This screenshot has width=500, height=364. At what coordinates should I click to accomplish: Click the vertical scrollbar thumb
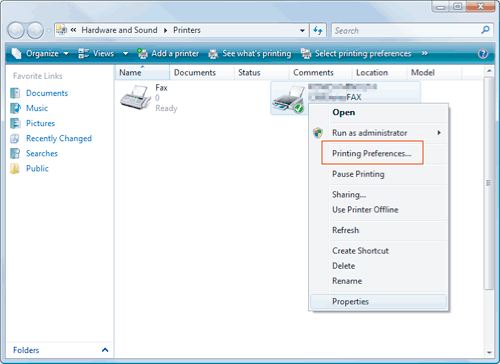(489, 183)
